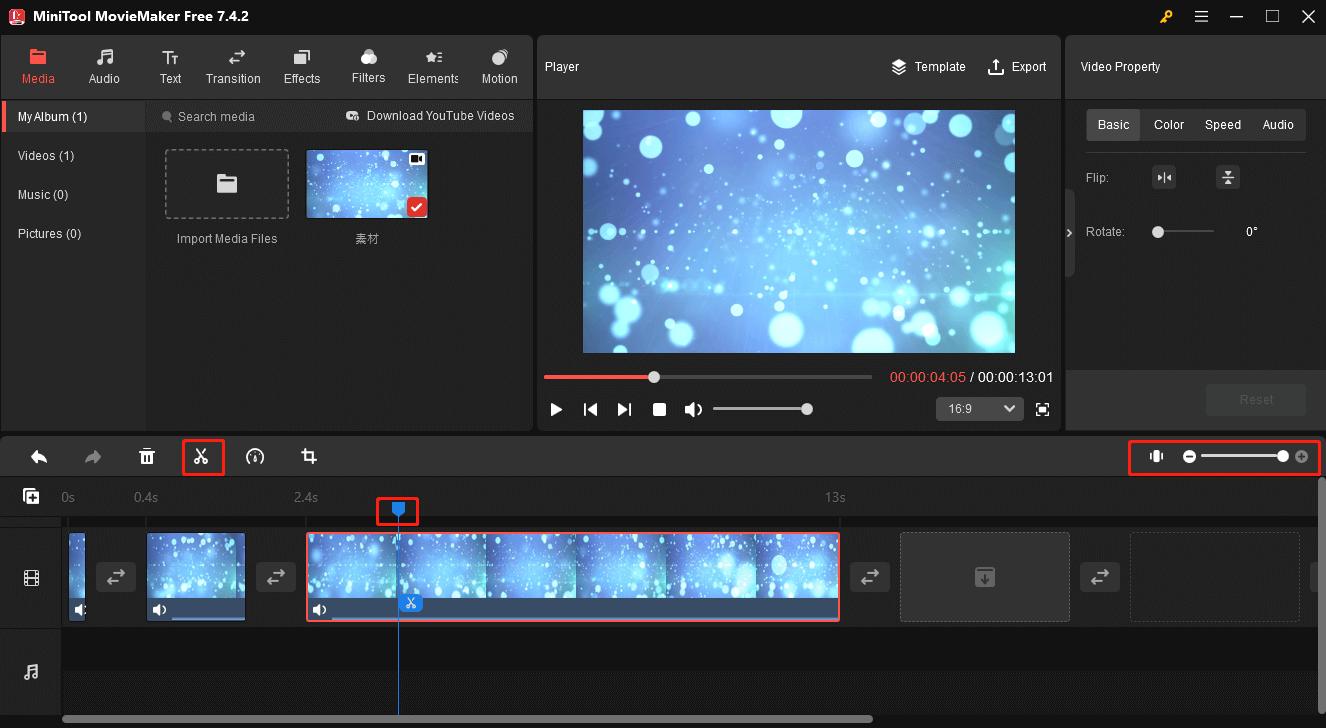
Task: Switch to the Audio tab
Action: tap(104, 67)
